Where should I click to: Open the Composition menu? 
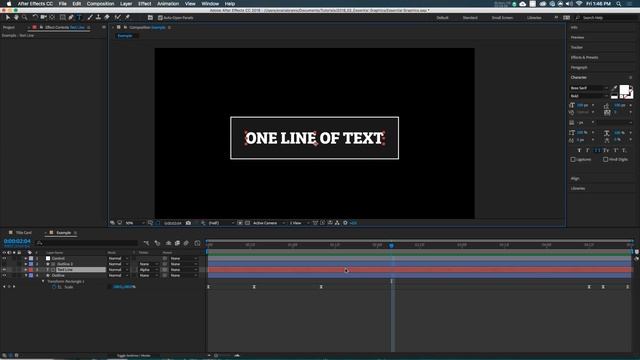tap(100, 4)
